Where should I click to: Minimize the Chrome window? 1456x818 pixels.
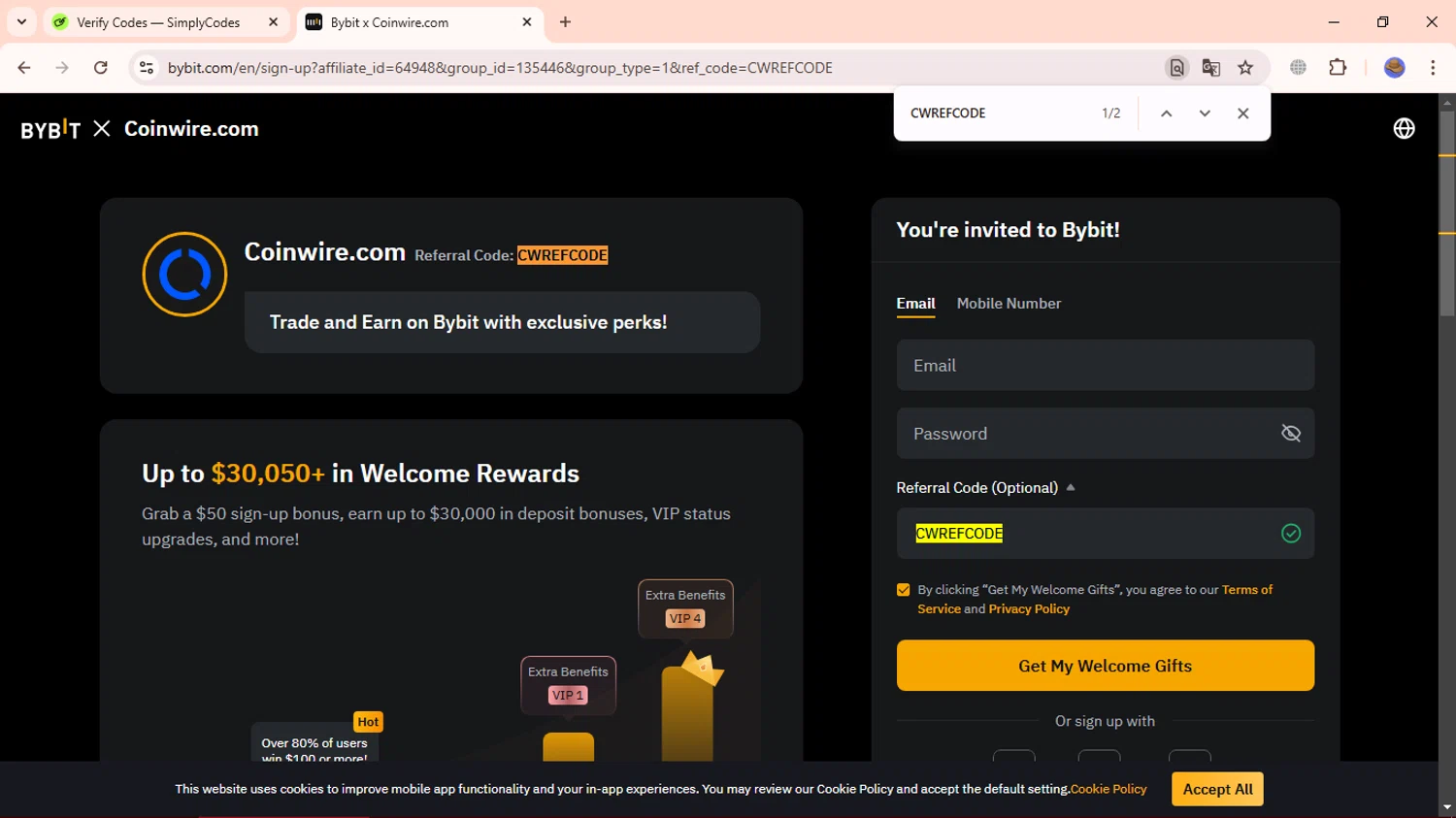pos(1334,21)
